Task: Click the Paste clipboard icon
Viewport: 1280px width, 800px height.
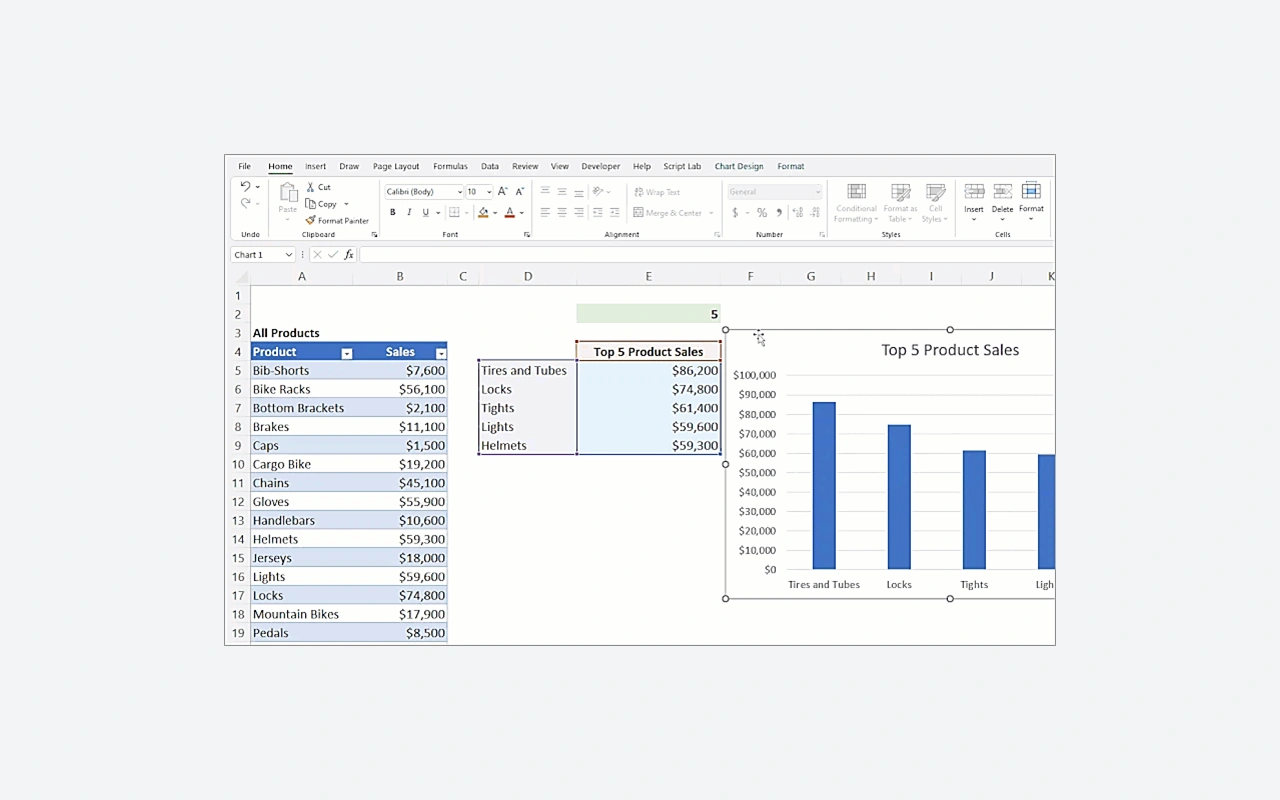Action: coord(288,192)
